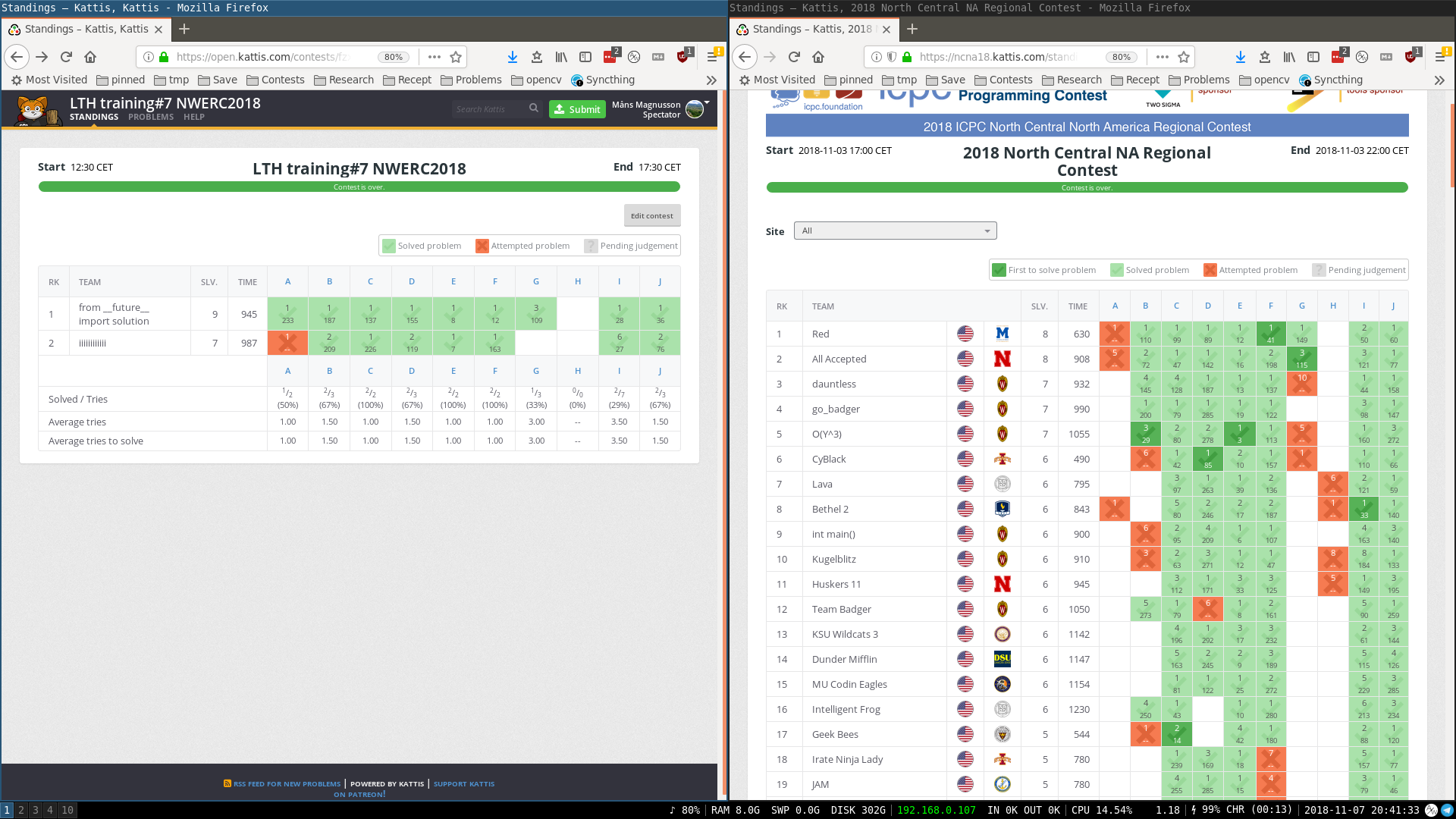1456x819 pixels.
Task: Switch to Problems tab in Kattis header
Action: pyautogui.click(x=151, y=117)
